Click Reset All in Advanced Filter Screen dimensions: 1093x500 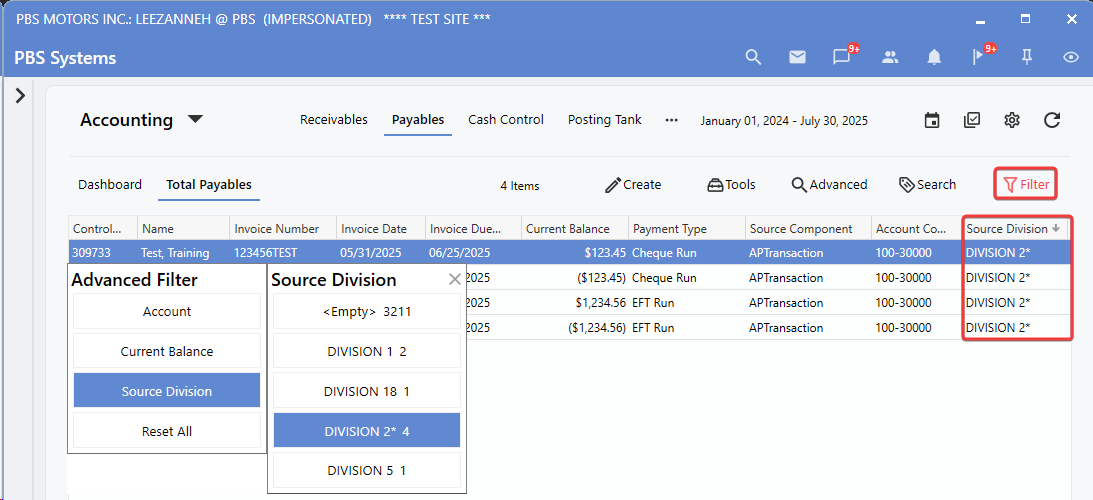(167, 431)
